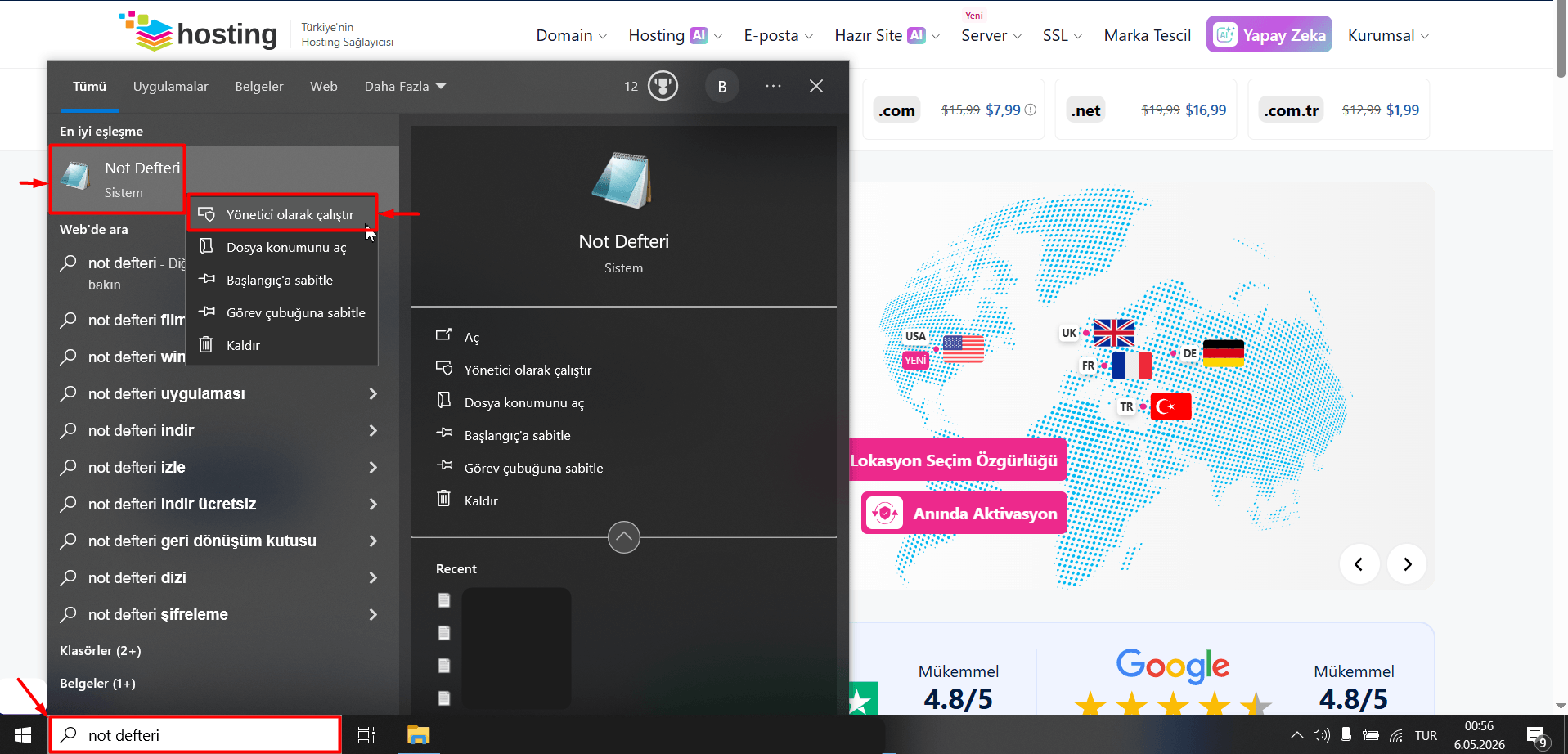The image size is (1568, 754).
Task: Switch to the Uygulamalar tab
Action: pos(171,86)
